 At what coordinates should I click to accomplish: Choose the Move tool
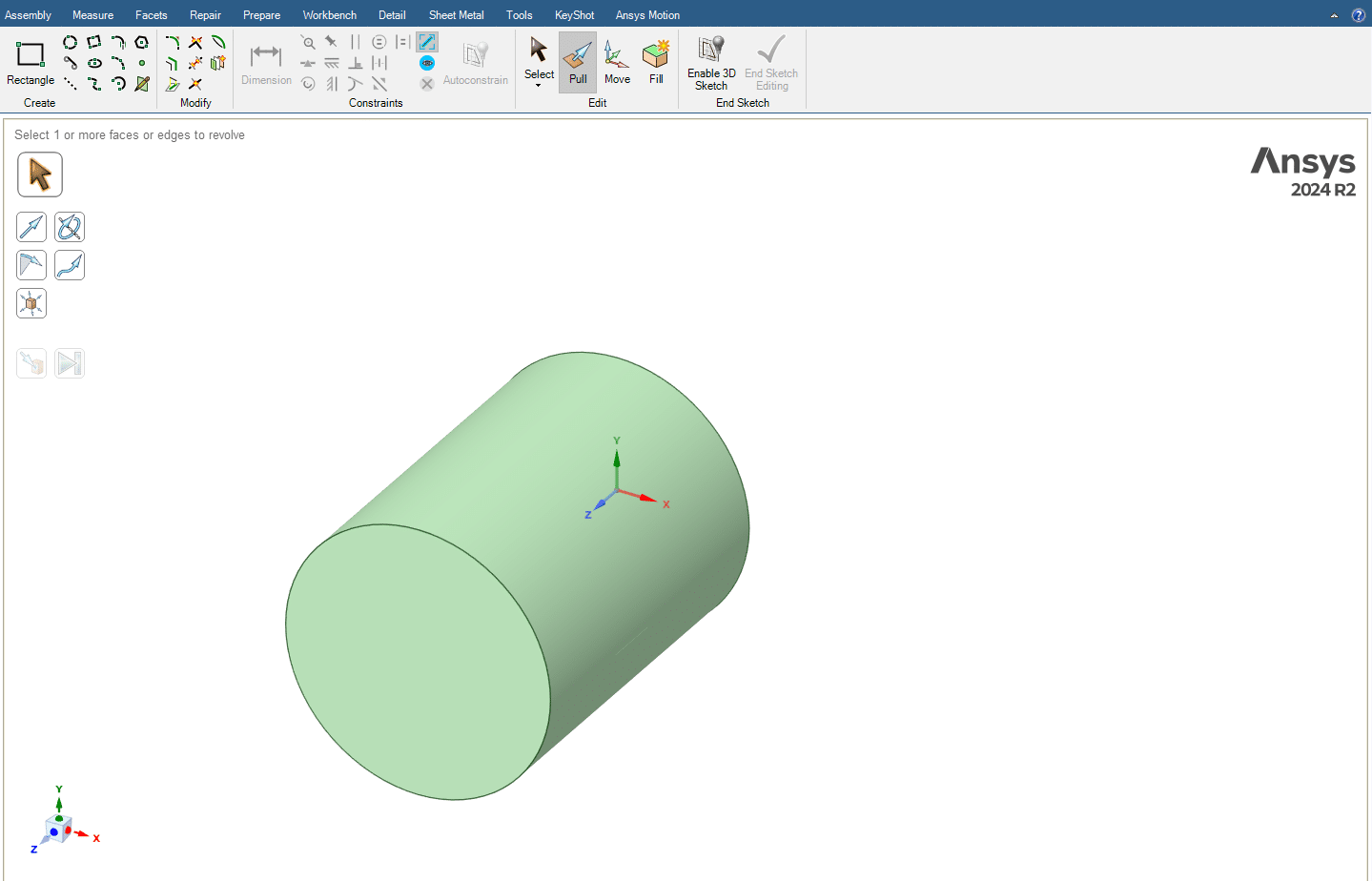pyautogui.click(x=617, y=62)
